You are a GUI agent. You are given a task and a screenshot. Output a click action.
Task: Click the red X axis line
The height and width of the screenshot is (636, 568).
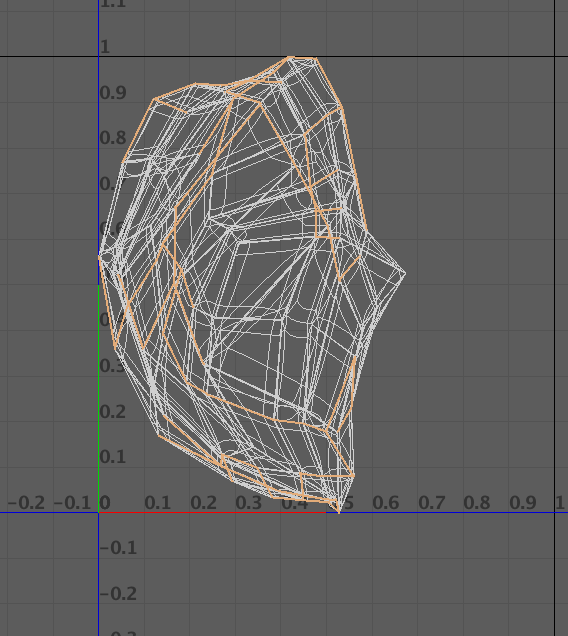[x=212, y=513]
